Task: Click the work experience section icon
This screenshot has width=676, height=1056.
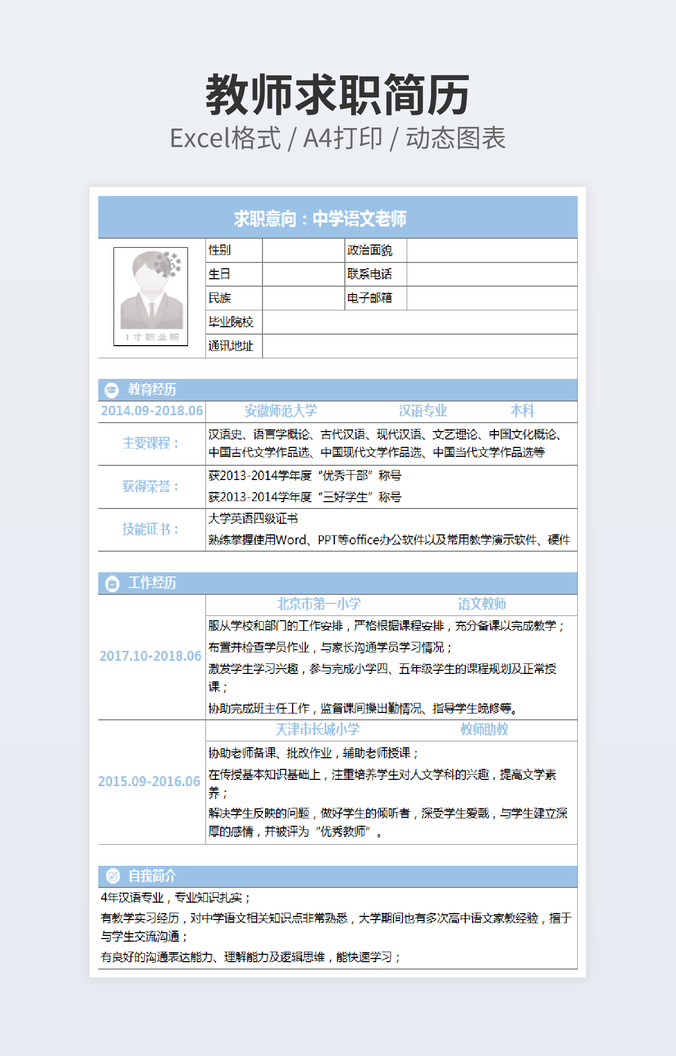Action: (x=112, y=583)
